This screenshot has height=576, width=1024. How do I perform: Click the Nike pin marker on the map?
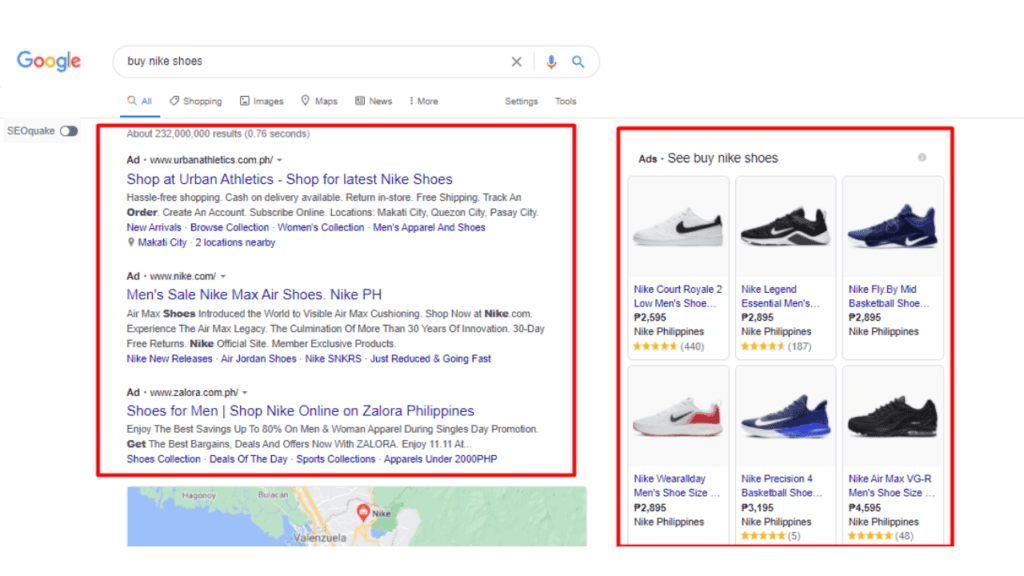(365, 511)
